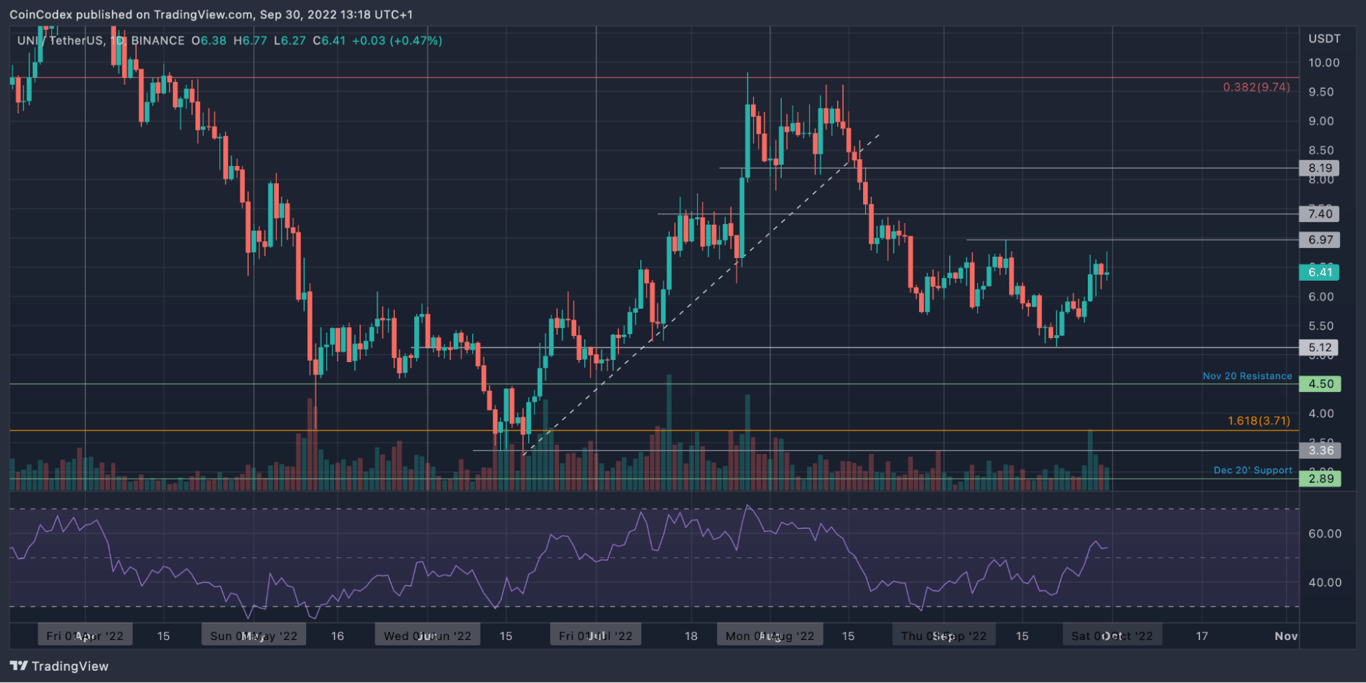Click the green 4.50 resistance price tag
This screenshot has width=1366, height=683.
pyautogui.click(x=1319, y=382)
